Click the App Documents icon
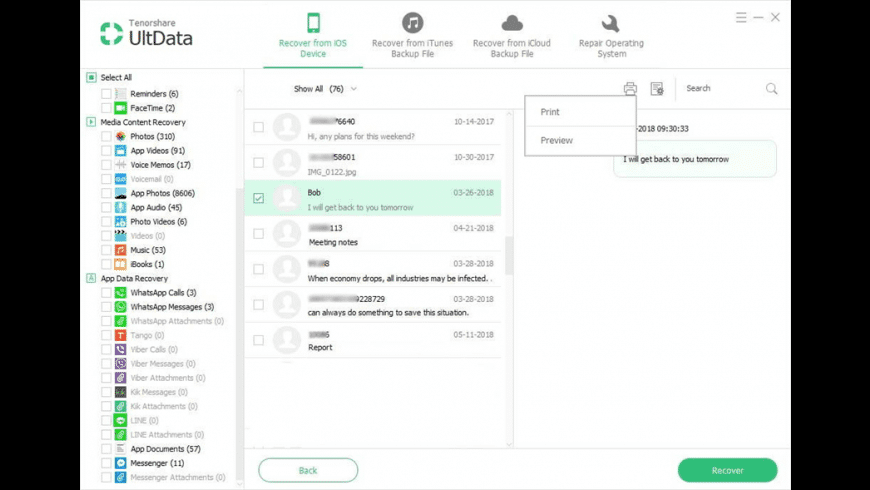 tap(120, 449)
